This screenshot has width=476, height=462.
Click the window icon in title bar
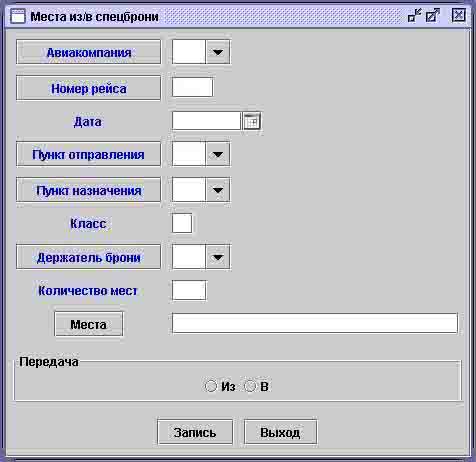18,16
